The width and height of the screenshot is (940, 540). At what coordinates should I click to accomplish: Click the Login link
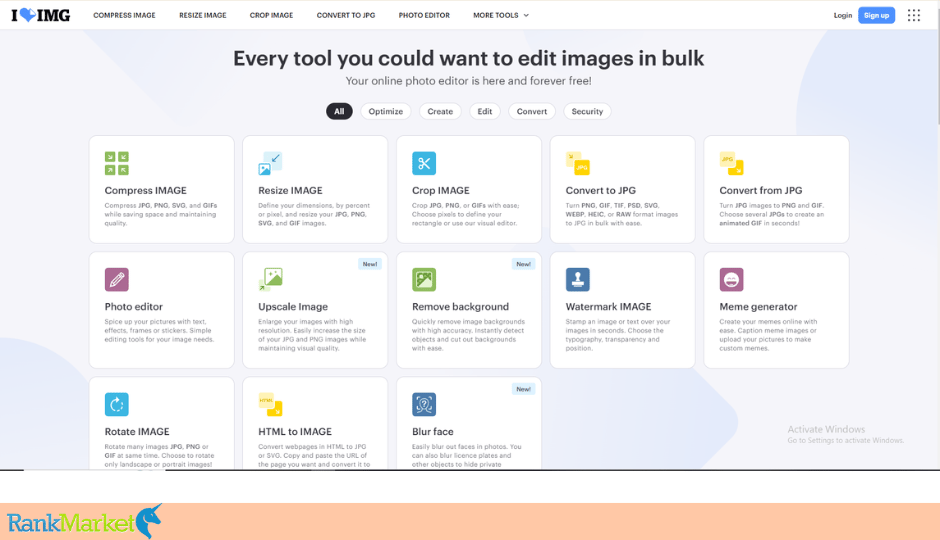842,16
